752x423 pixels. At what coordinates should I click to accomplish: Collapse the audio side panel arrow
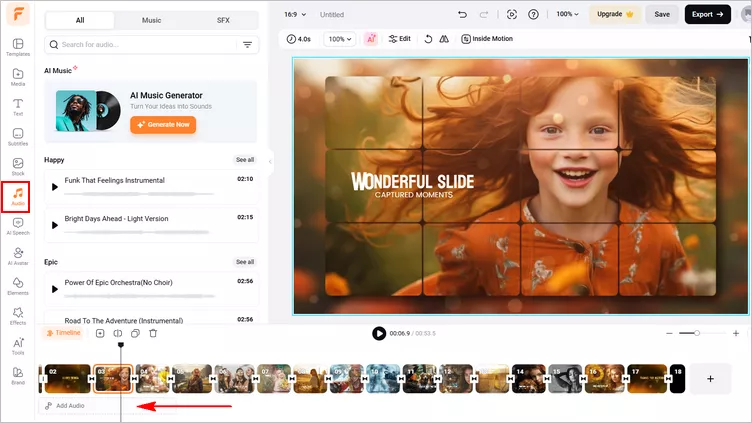(270, 162)
